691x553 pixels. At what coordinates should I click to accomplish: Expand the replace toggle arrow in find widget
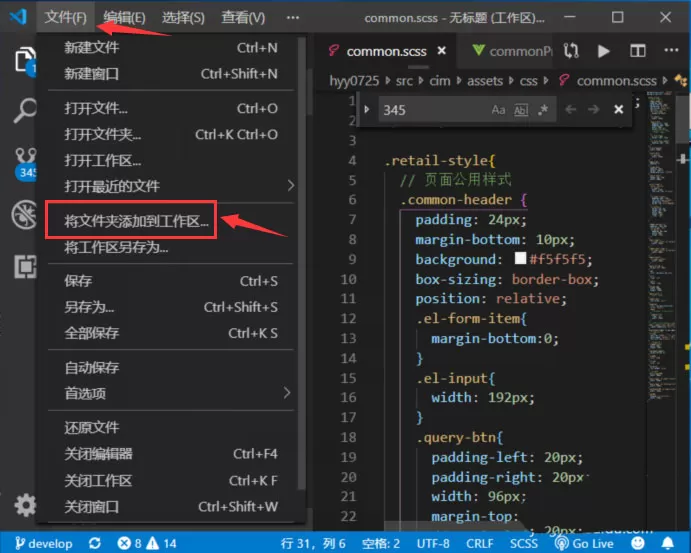click(367, 109)
